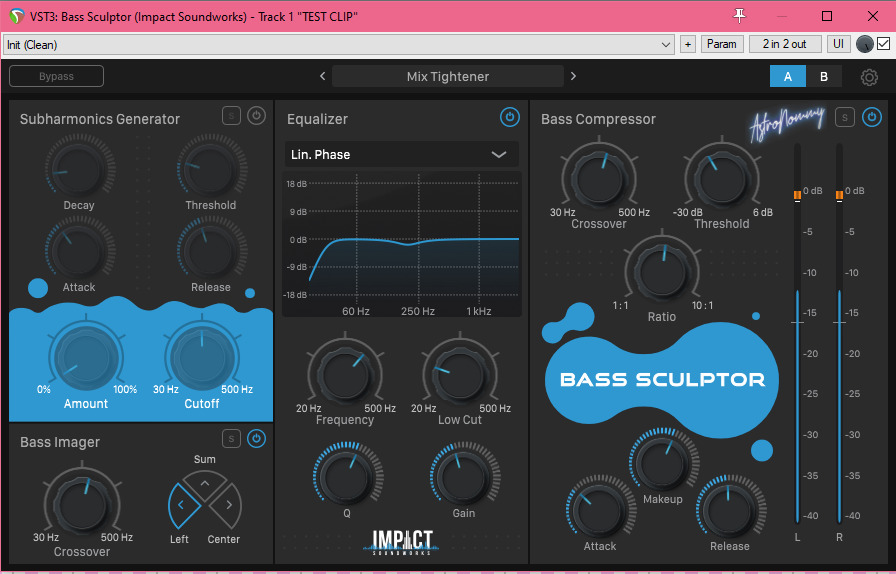Toggle the Equalizer power button
This screenshot has width=896, height=574.
coord(510,118)
